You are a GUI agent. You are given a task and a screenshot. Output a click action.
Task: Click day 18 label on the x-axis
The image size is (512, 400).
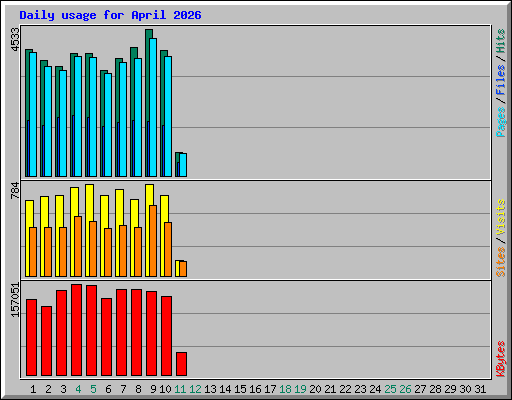click(285, 389)
